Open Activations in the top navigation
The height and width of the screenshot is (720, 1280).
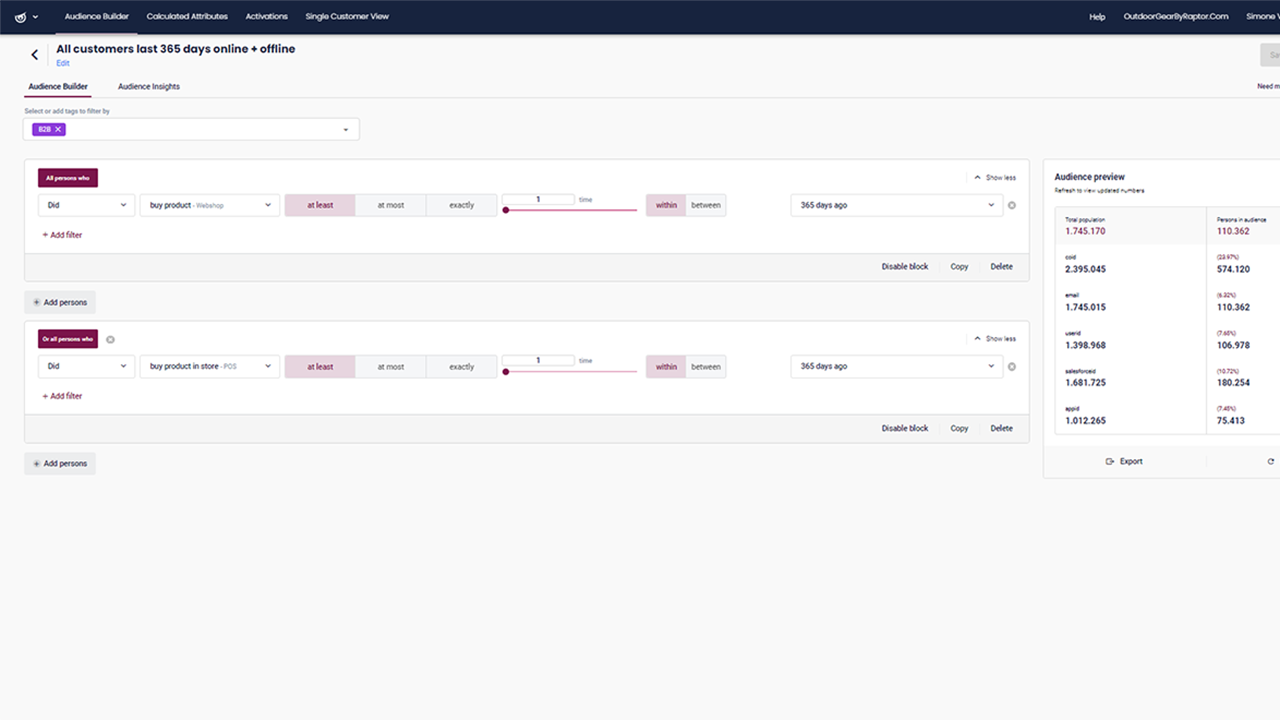pos(267,17)
